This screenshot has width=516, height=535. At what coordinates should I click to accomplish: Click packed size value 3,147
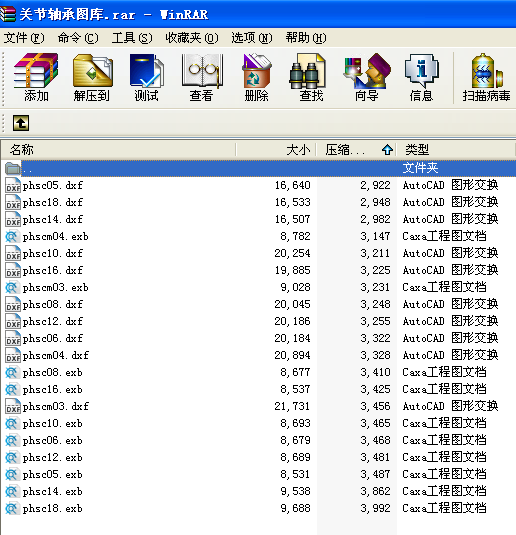(x=375, y=236)
